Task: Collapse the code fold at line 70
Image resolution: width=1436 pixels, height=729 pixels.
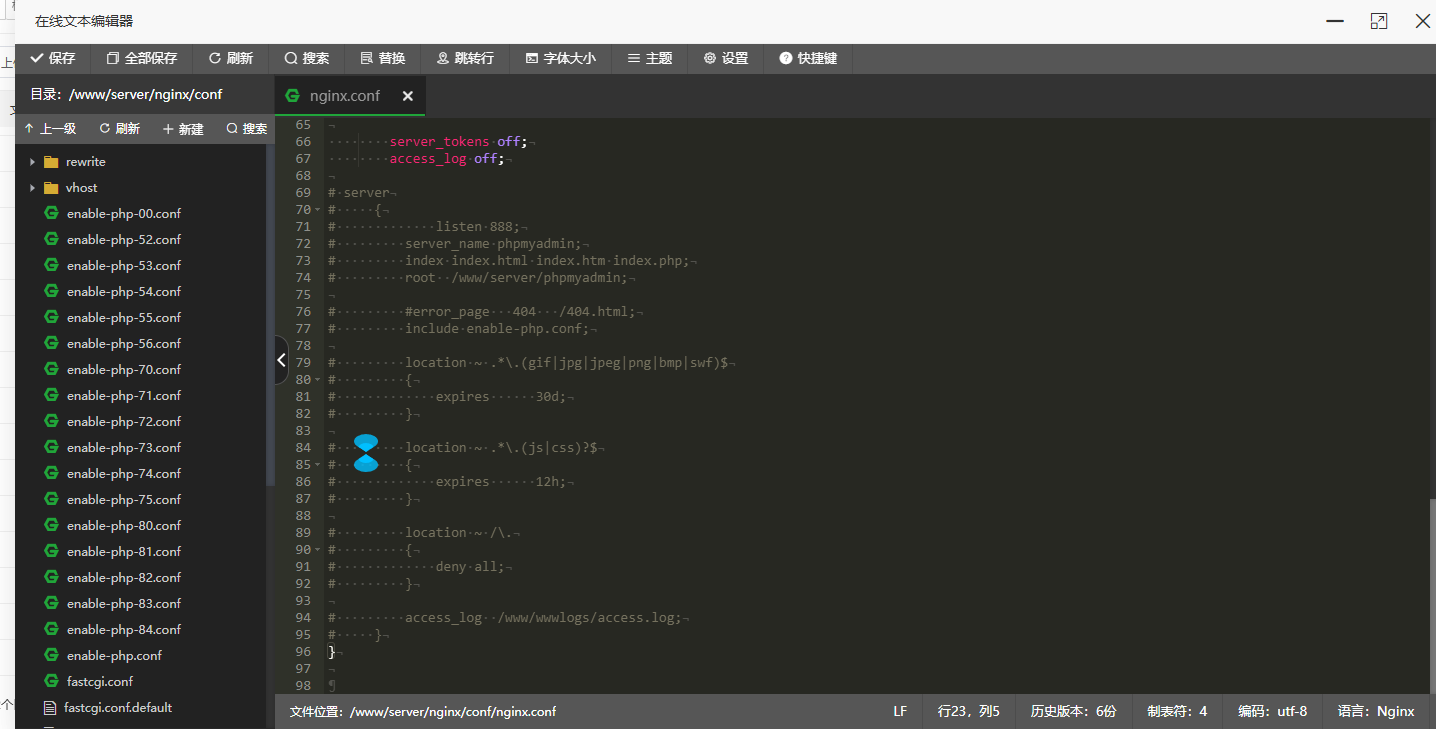Action: 316,210
